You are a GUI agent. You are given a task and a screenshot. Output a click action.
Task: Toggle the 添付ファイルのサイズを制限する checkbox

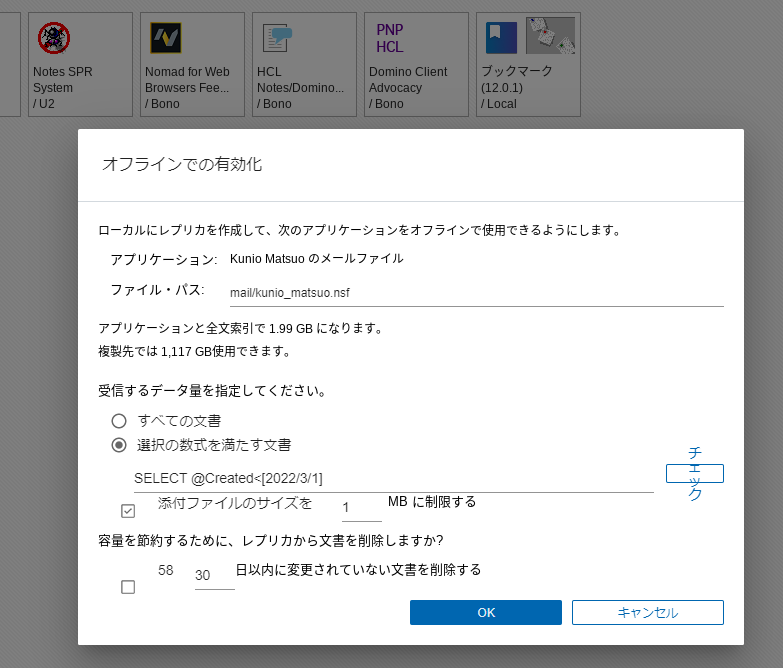128,511
